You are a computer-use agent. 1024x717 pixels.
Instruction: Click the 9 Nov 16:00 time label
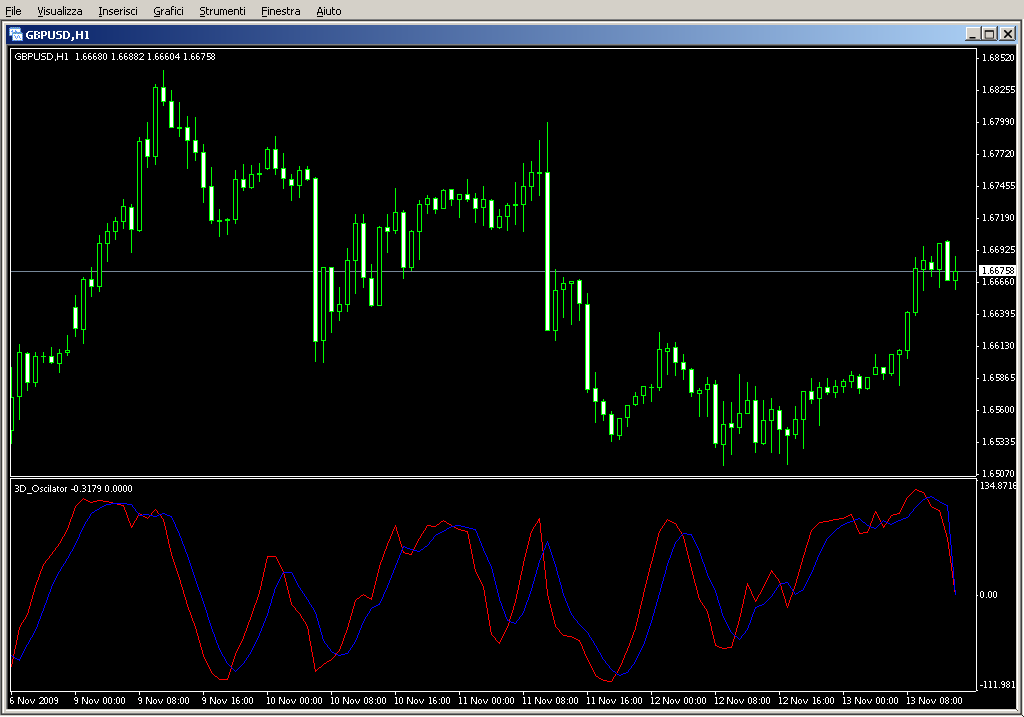click(227, 700)
